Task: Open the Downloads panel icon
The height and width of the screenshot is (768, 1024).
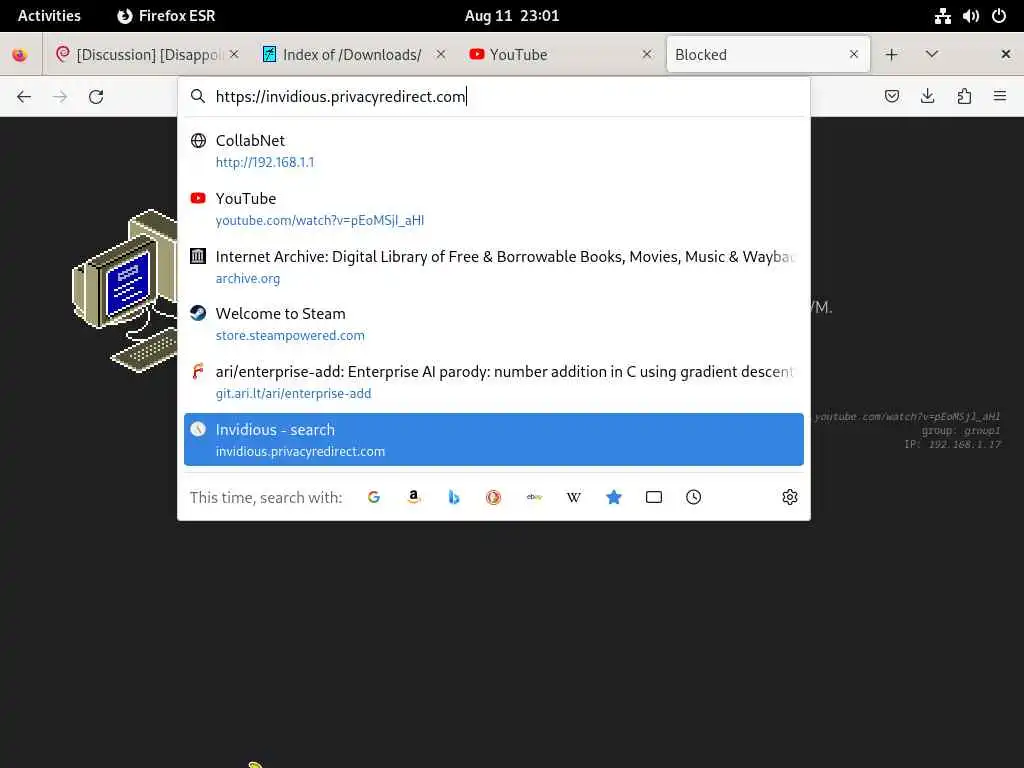Action: click(x=927, y=97)
